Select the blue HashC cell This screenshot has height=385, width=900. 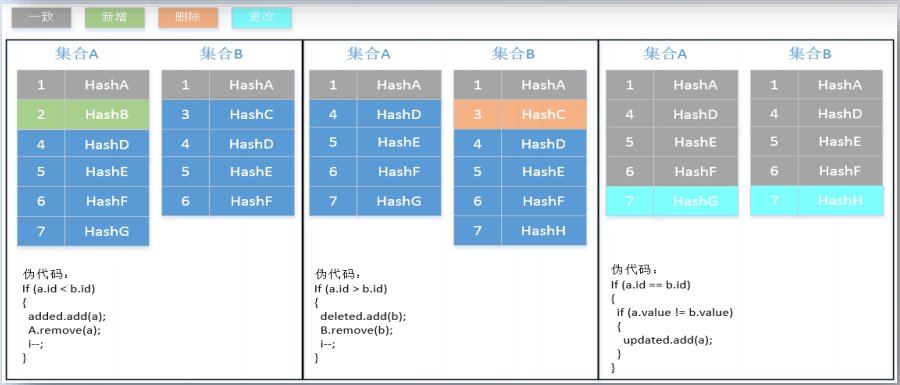click(251, 114)
